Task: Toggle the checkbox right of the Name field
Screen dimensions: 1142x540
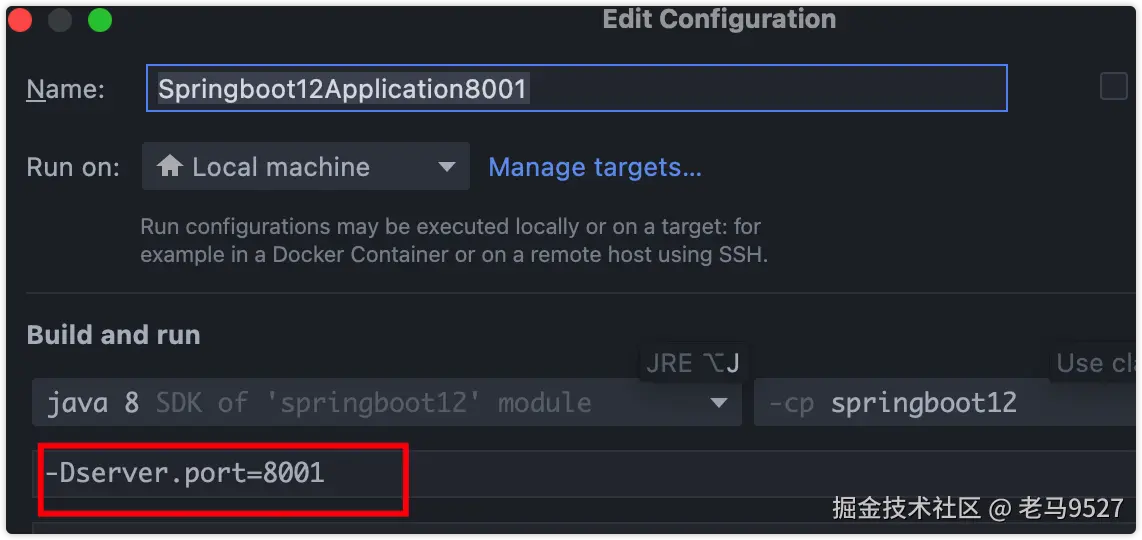Action: tap(1113, 87)
